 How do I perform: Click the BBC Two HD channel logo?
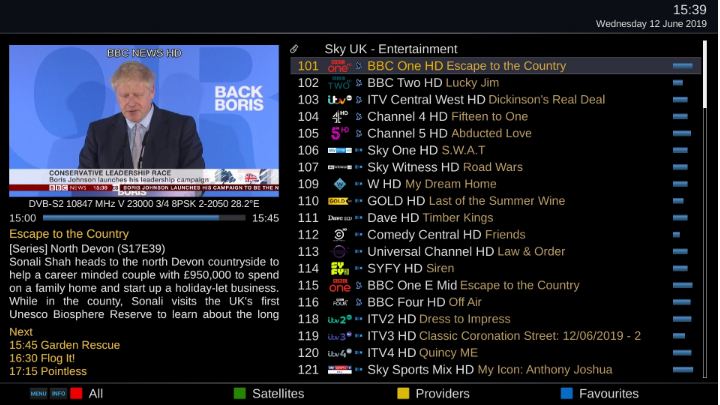(339, 83)
